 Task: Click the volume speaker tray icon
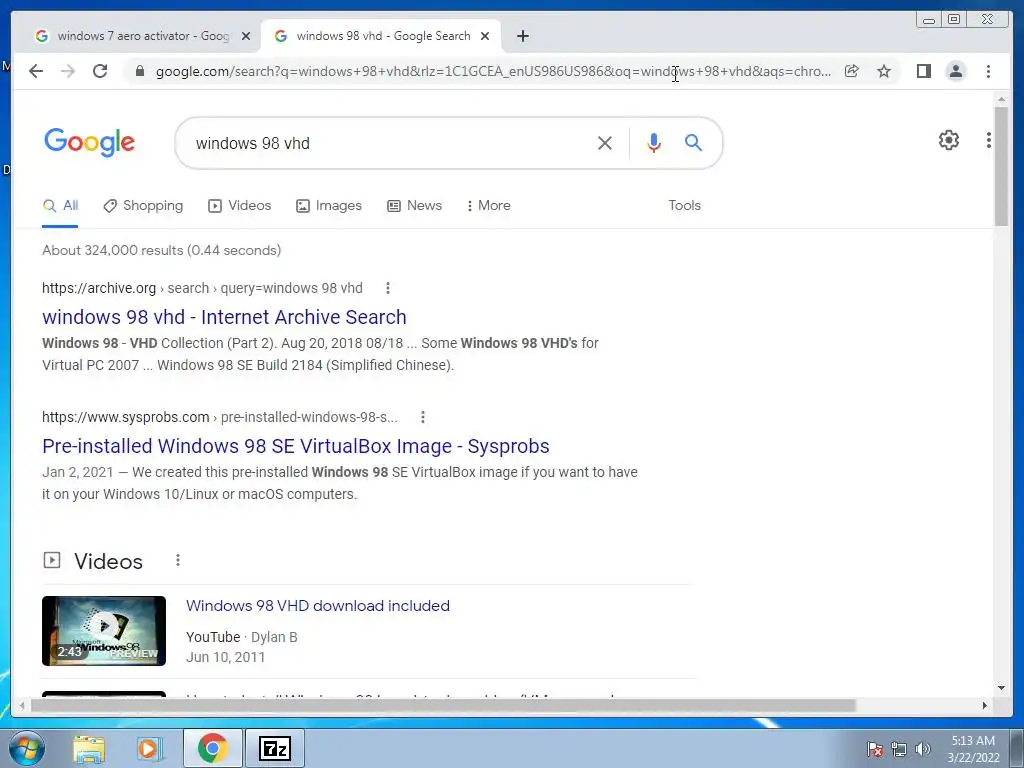[923, 749]
